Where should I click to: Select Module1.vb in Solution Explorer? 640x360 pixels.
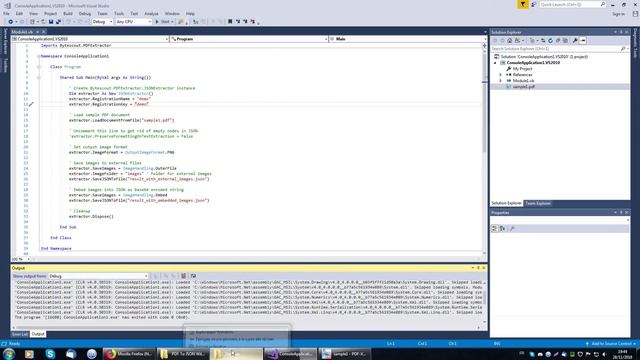(523, 81)
